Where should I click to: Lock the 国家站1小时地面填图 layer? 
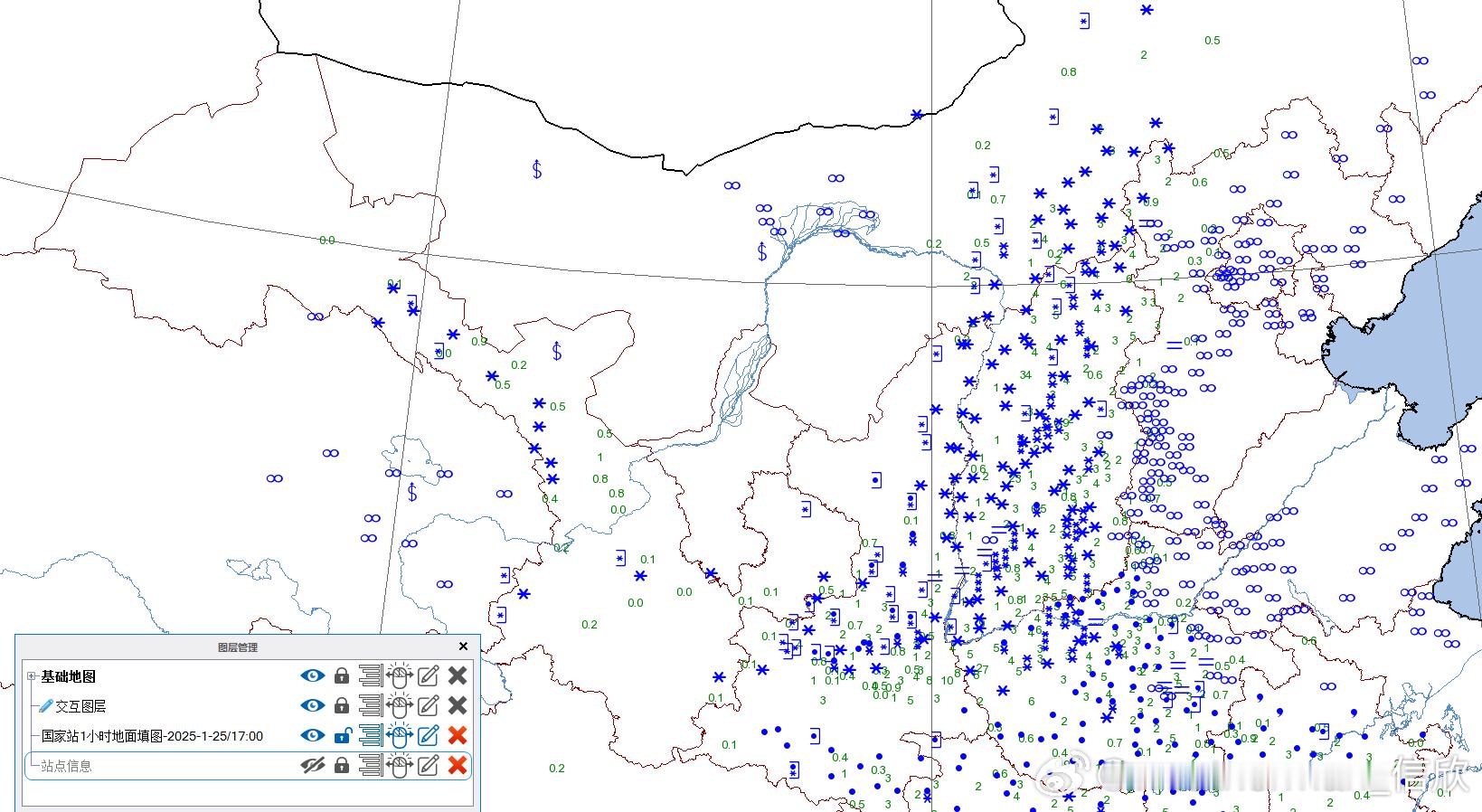coord(342,735)
